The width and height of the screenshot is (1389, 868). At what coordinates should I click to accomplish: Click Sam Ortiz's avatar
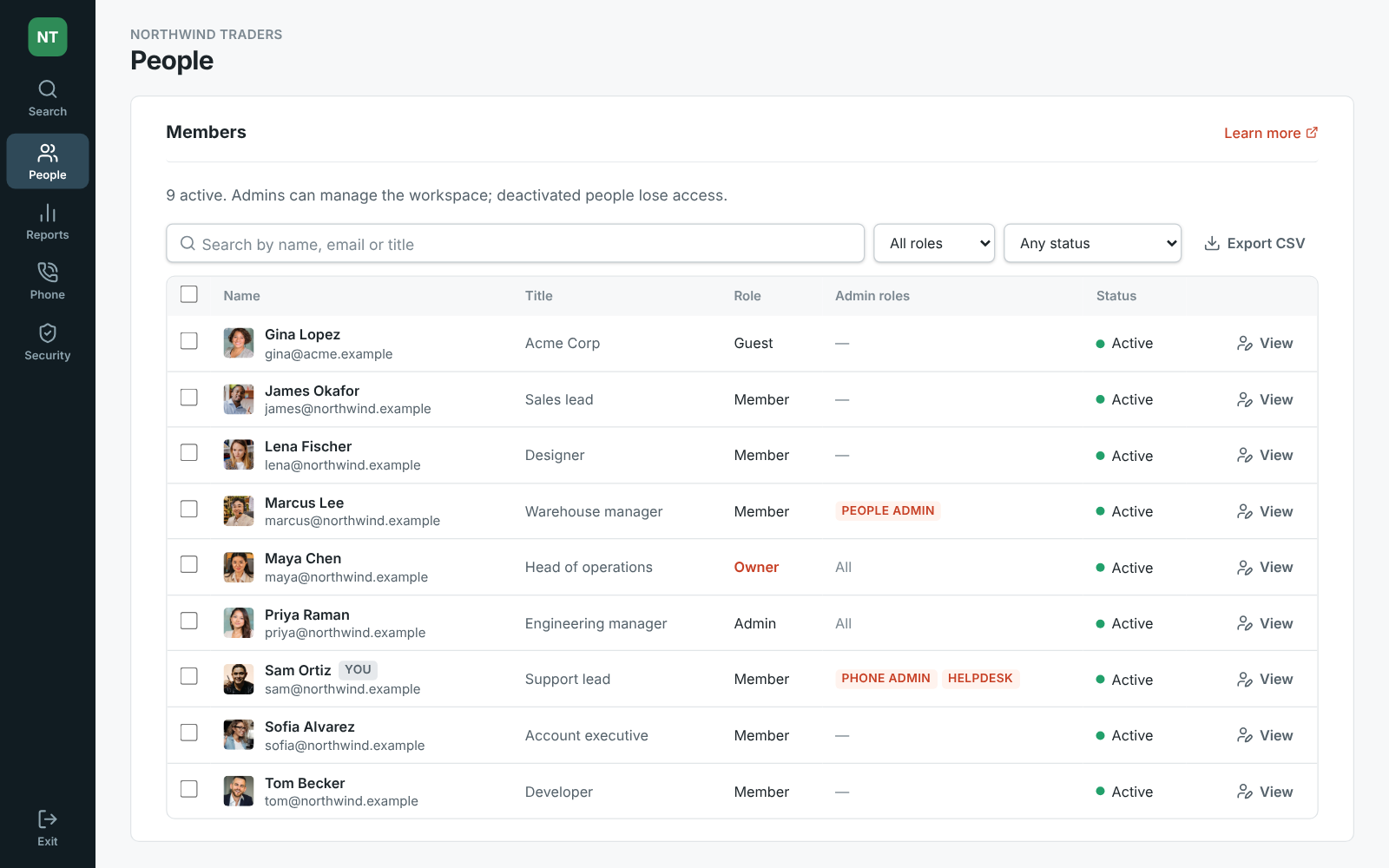click(x=239, y=680)
